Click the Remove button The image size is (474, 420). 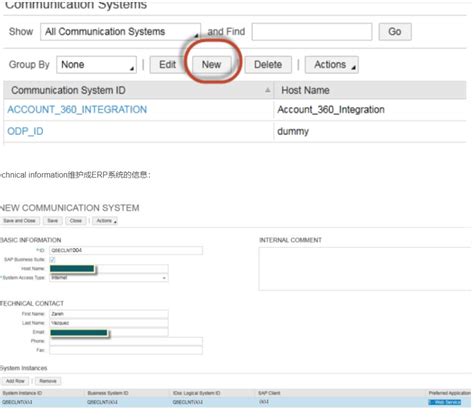(48, 381)
